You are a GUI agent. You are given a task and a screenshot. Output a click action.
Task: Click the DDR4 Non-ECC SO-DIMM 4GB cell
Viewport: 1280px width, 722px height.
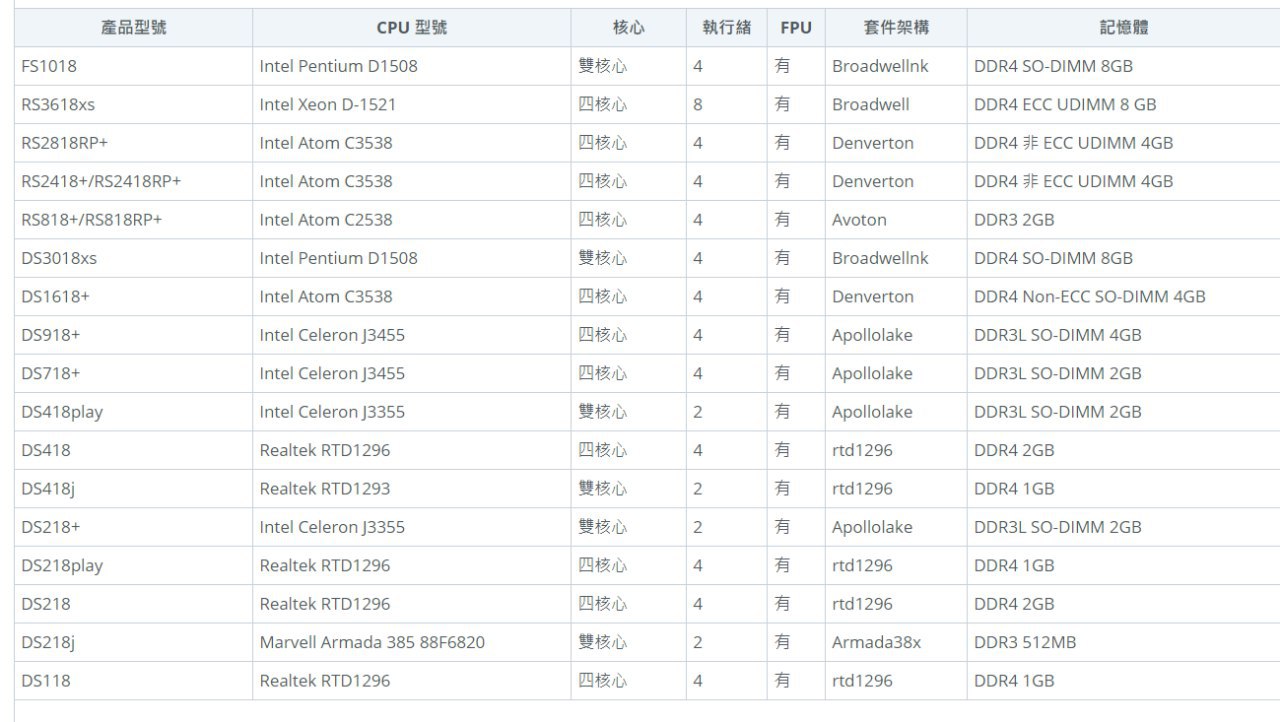click(x=1089, y=297)
